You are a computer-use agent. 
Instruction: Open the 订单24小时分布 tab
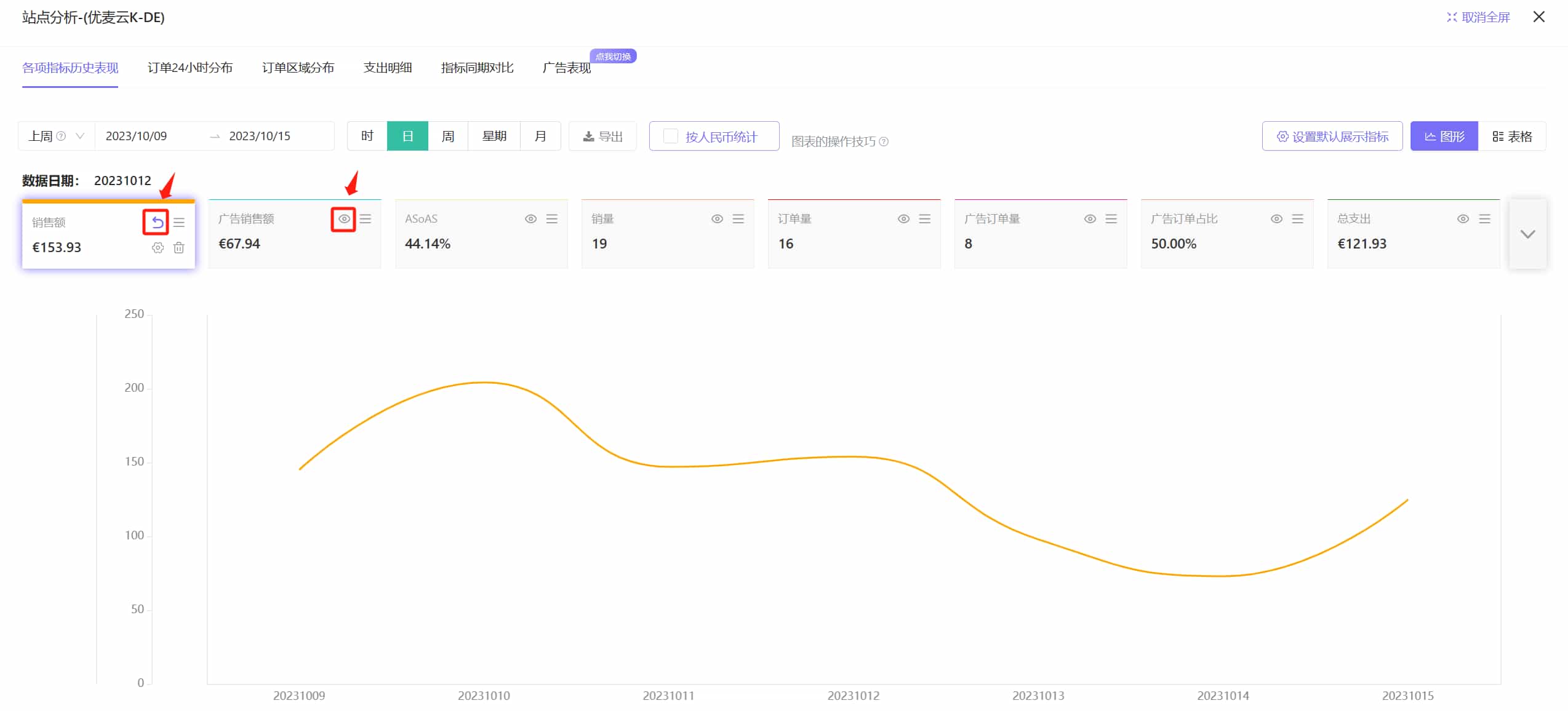[190, 68]
